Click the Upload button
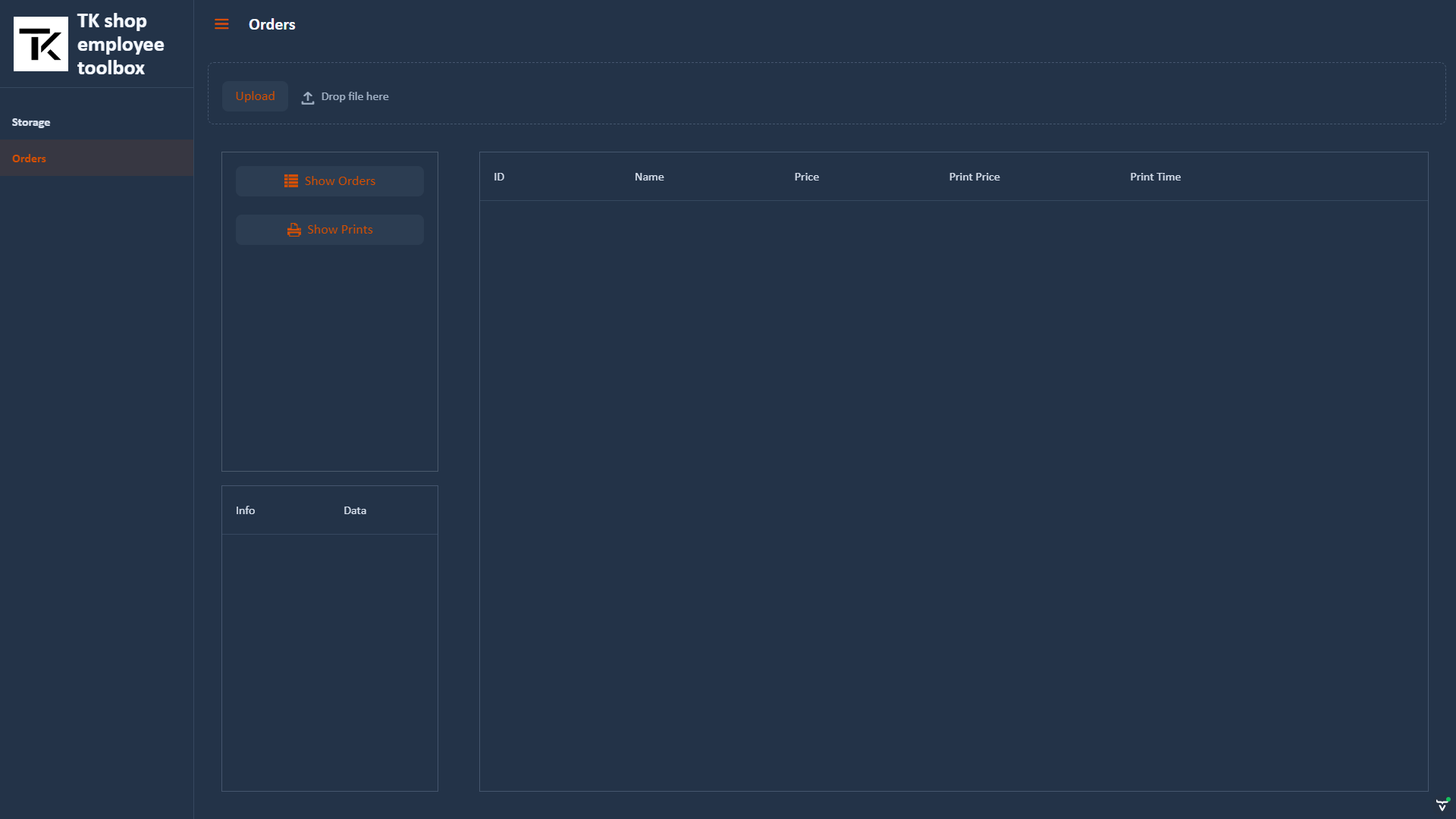 tap(255, 96)
